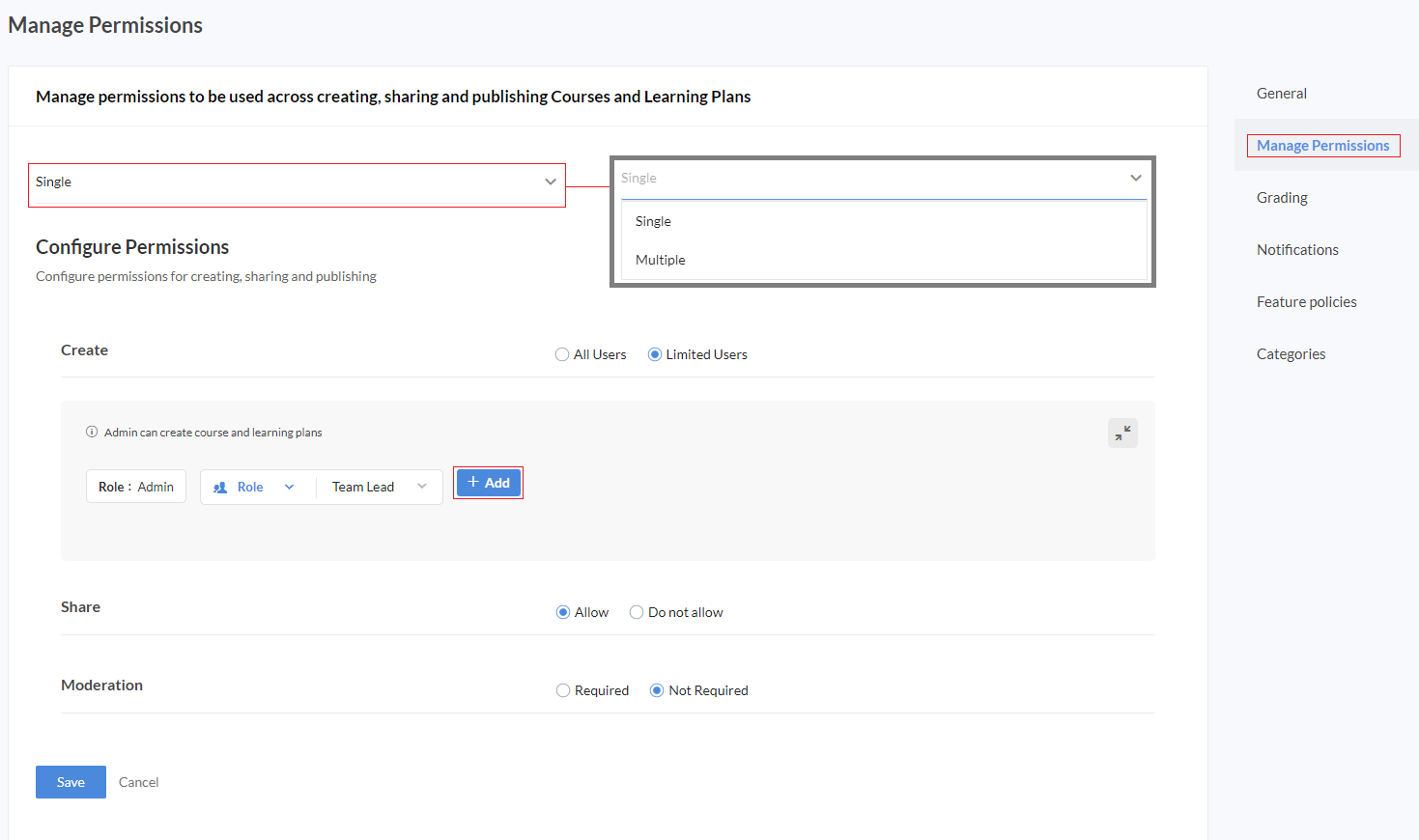Open the Categories tab

click(1291, 354)
